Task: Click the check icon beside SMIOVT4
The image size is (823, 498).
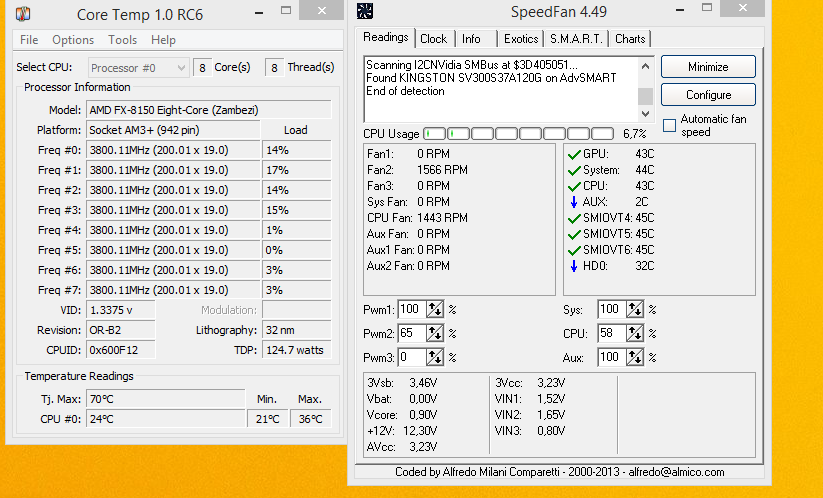Action: [x=574, y=218]
